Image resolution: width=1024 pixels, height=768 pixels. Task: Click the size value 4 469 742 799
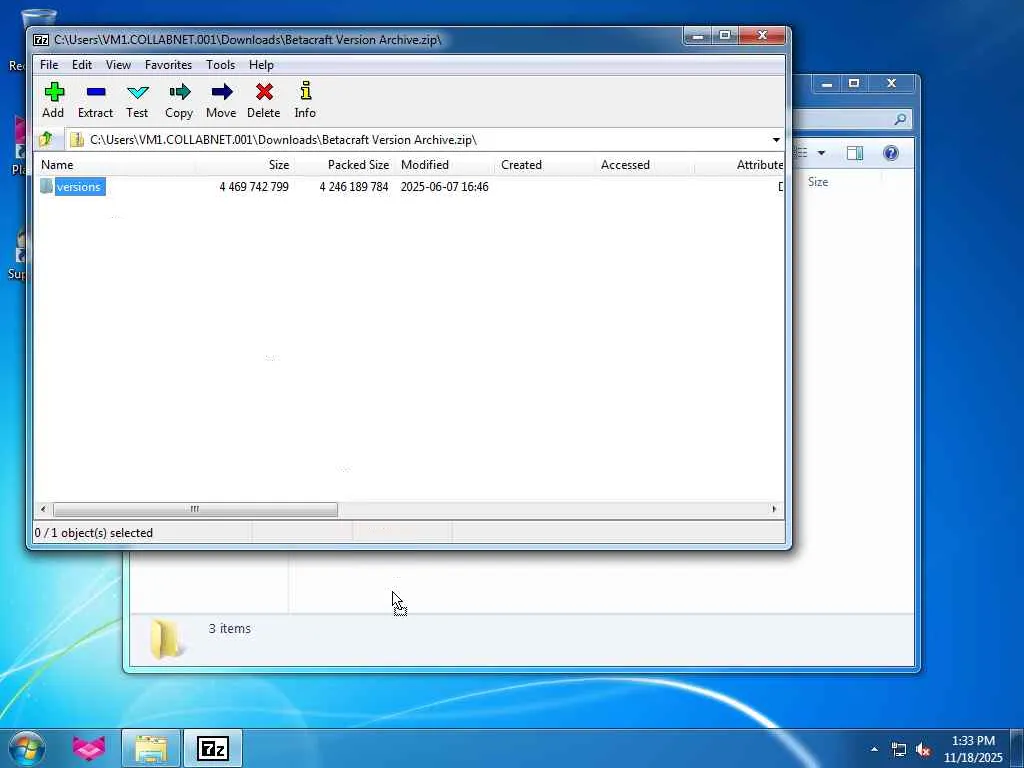pyautogui.click(x=253, y=187)
